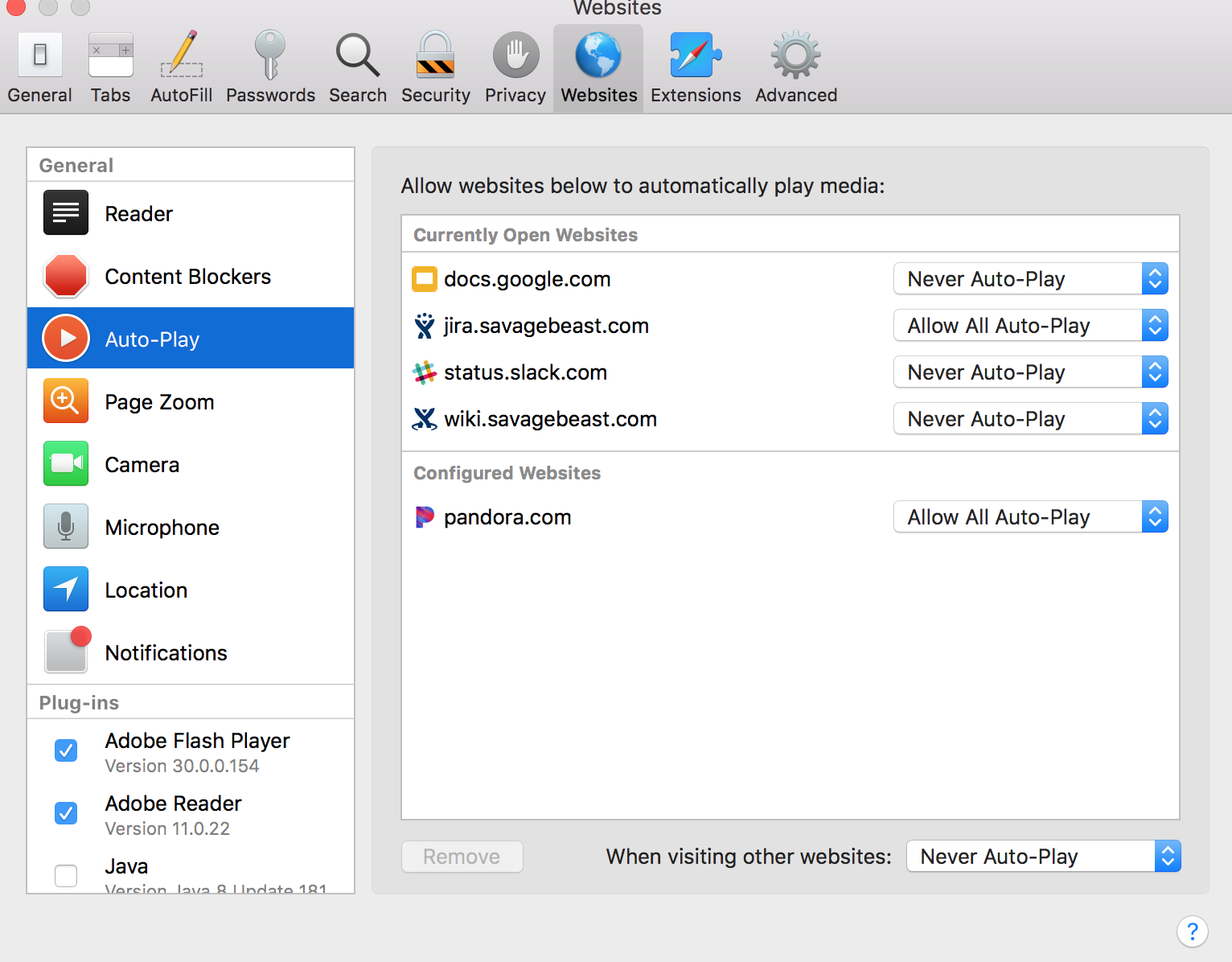This screenshot has height=962, width=1232.
Task: Open the Privacy hand icon pane
Action: [x=515, y=56]
